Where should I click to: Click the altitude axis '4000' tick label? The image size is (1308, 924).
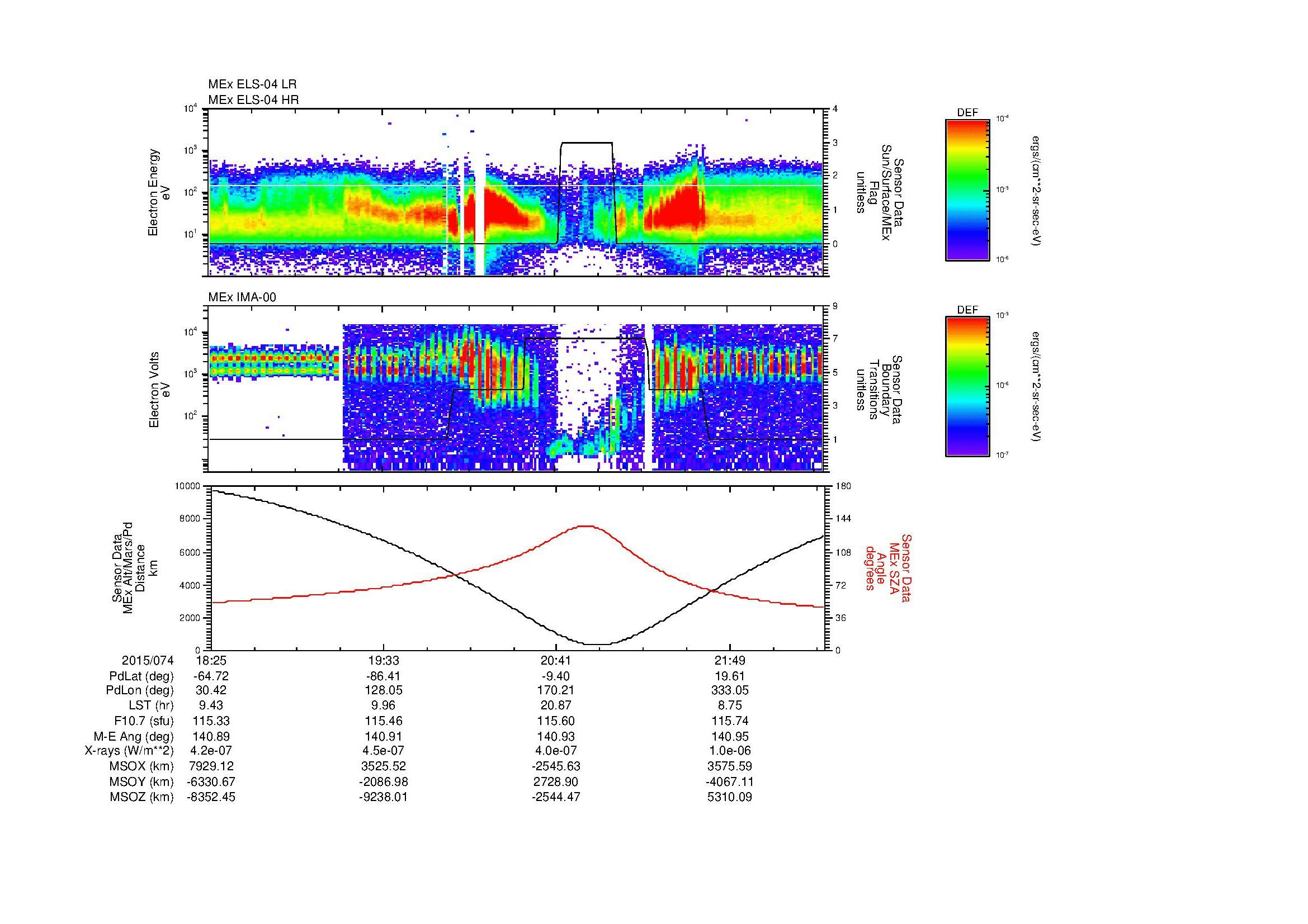190,586
